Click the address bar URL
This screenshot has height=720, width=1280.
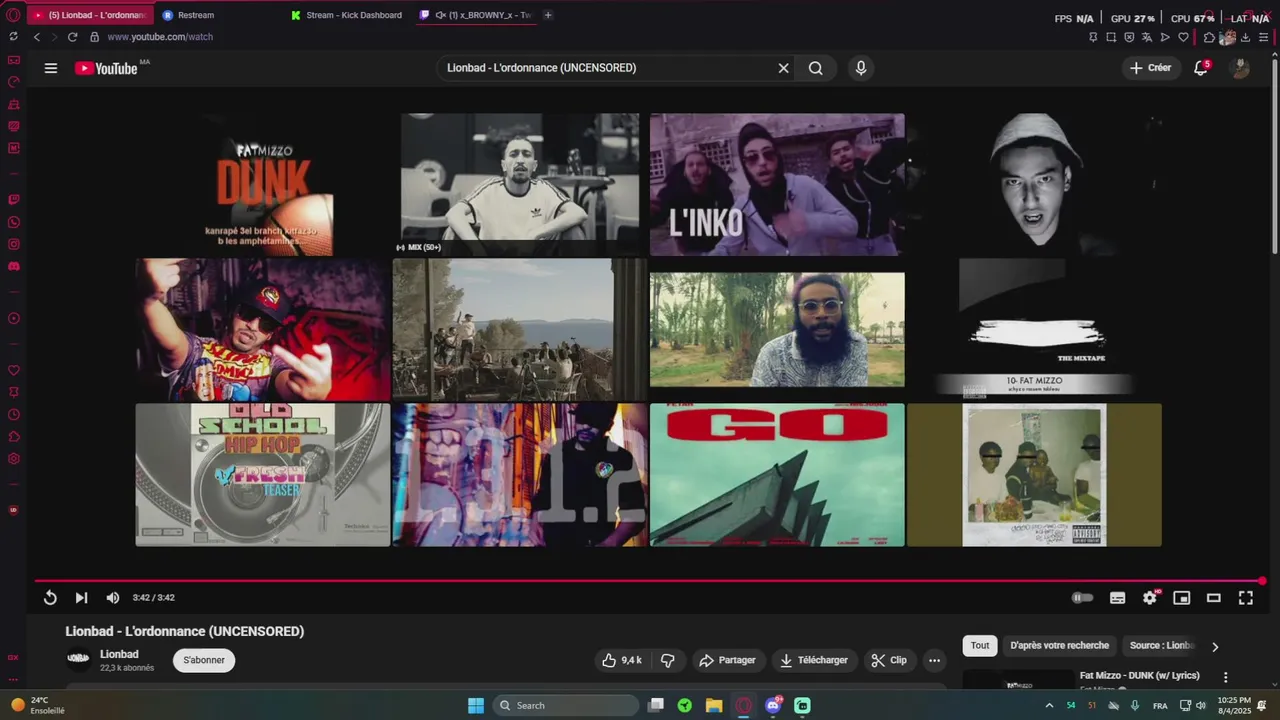coord(160,37)
